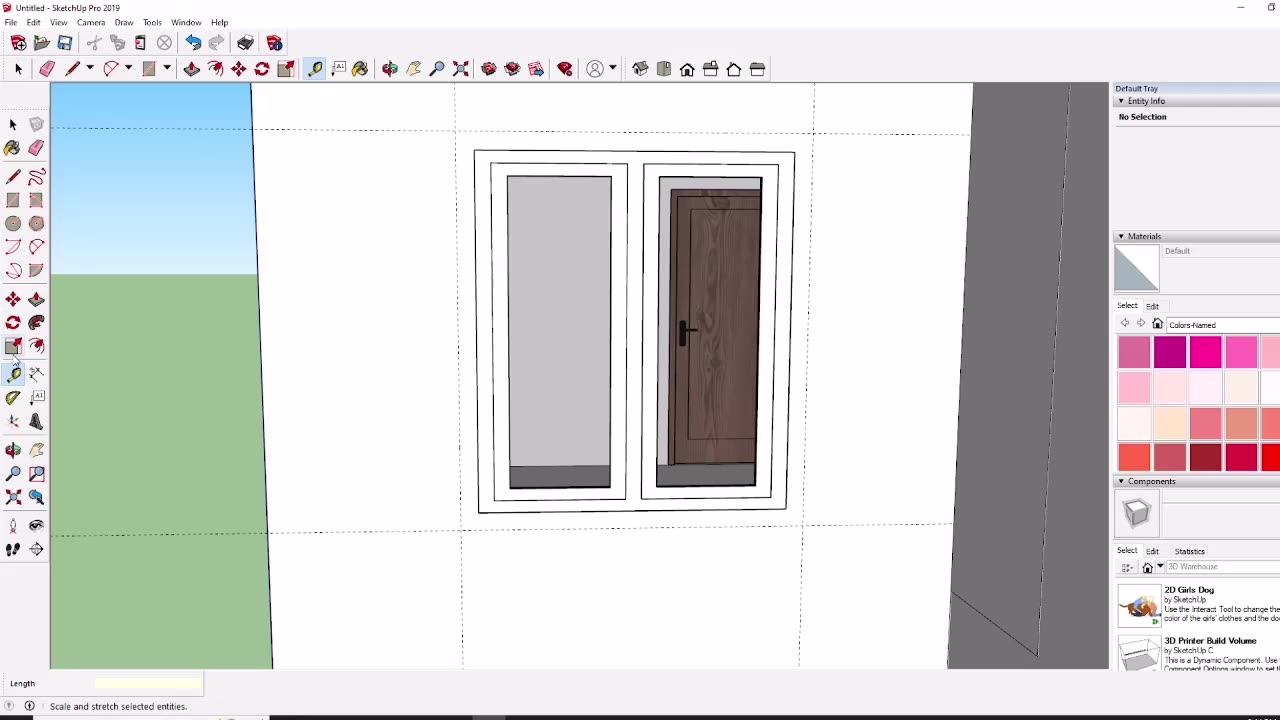
Task: Click the New Model icon in the top toolbar
Action: click(18, 43)
